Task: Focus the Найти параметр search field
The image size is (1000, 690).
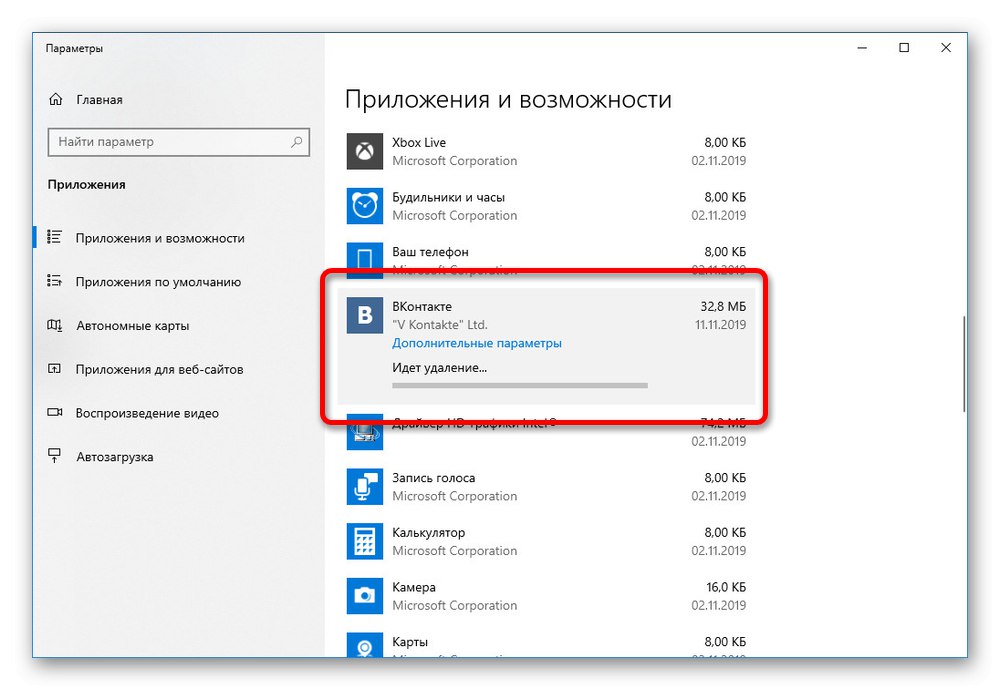Action: (179, 142)
